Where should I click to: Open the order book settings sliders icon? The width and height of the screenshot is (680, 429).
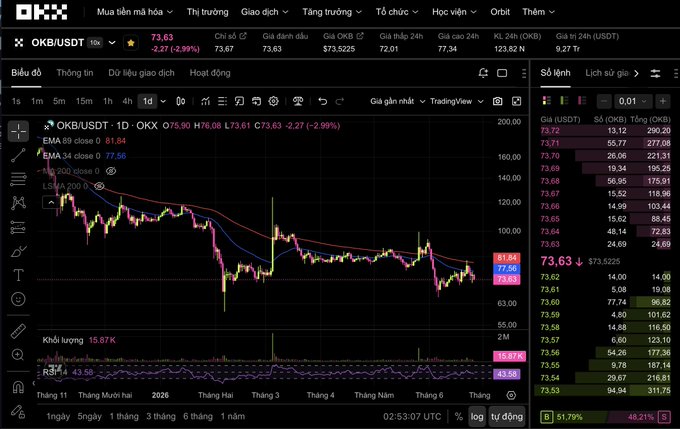(x=655, y=73)
